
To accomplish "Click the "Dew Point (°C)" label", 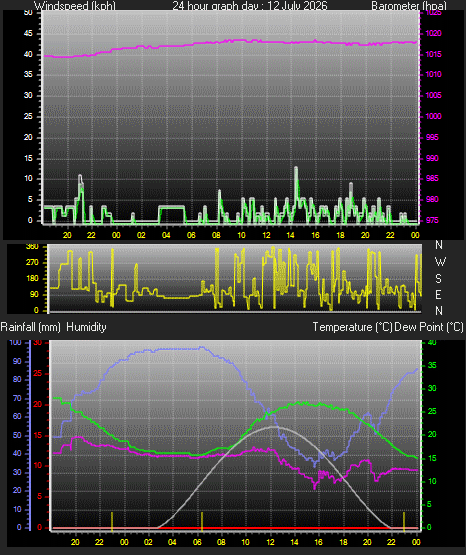I will (x=429, y=327).
